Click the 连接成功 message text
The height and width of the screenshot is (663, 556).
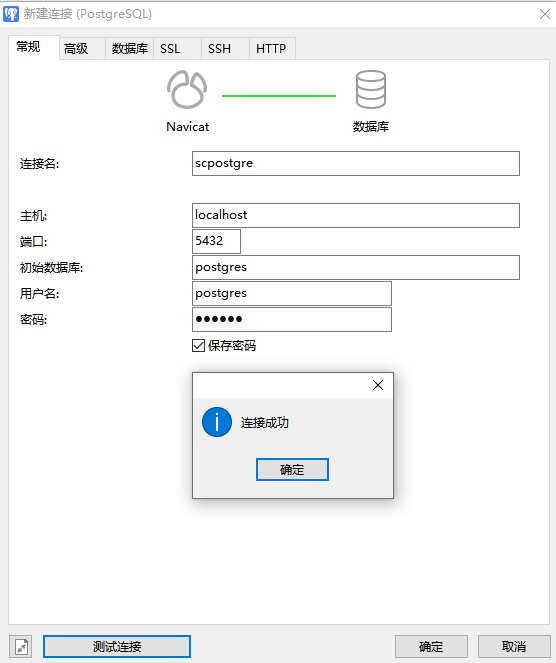(265, 422)
